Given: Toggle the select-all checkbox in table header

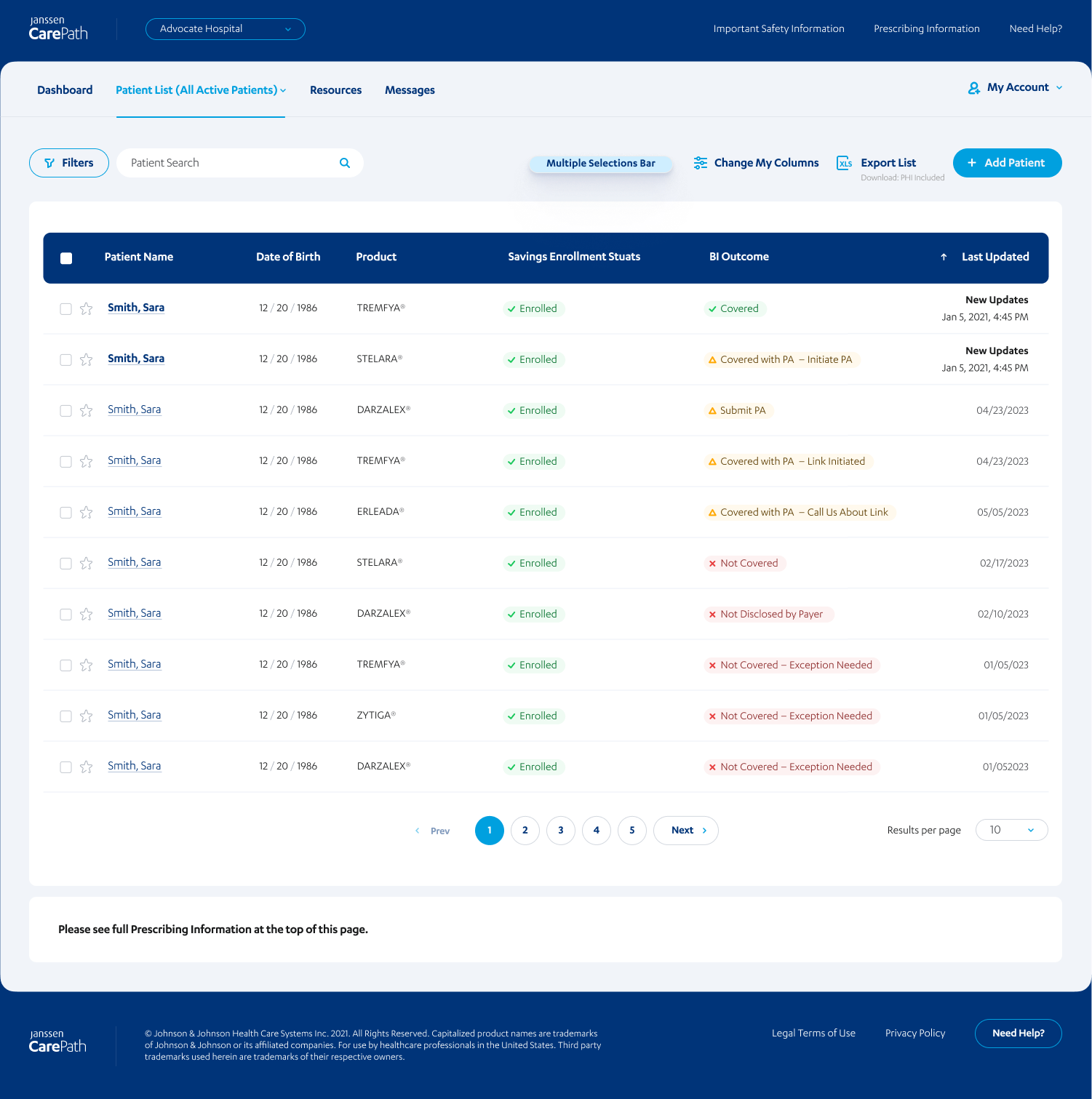Looking at the screenshot, I should 66,258.
